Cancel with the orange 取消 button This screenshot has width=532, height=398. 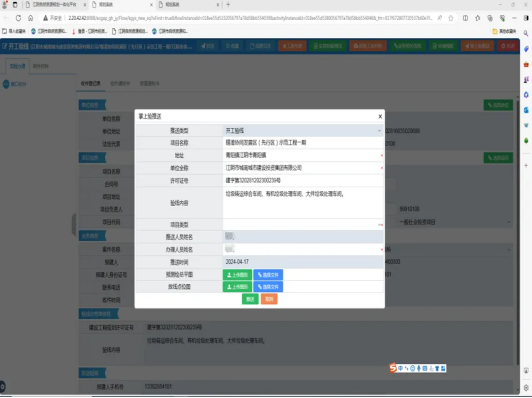(x=269, y=299)
